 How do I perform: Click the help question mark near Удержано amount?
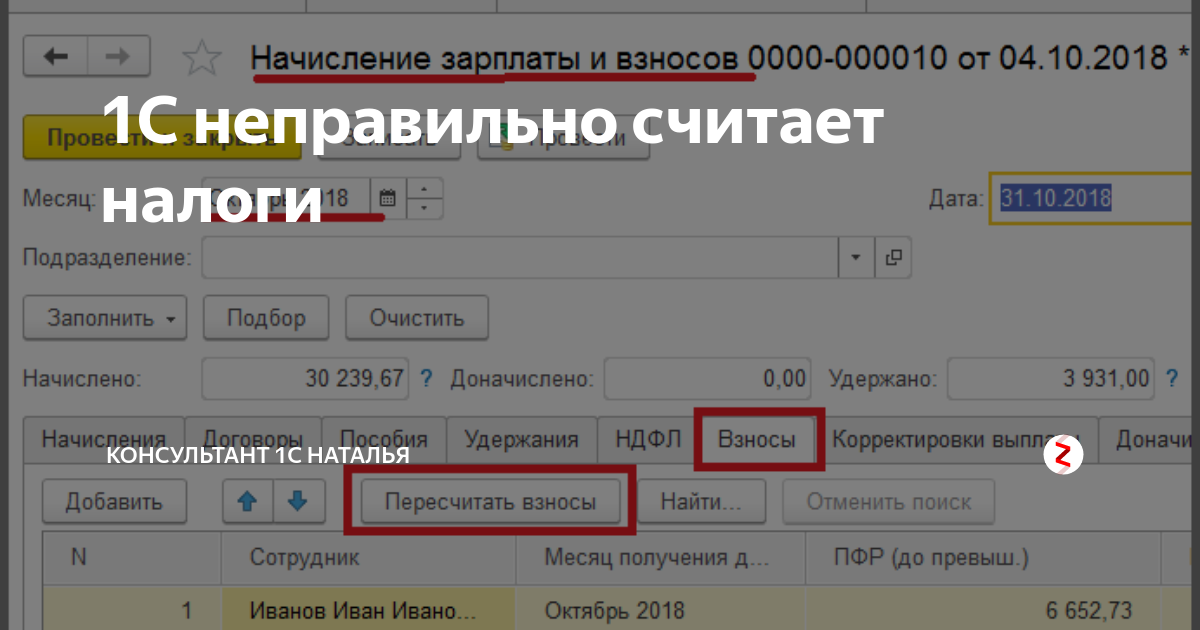coord(1170,378)
